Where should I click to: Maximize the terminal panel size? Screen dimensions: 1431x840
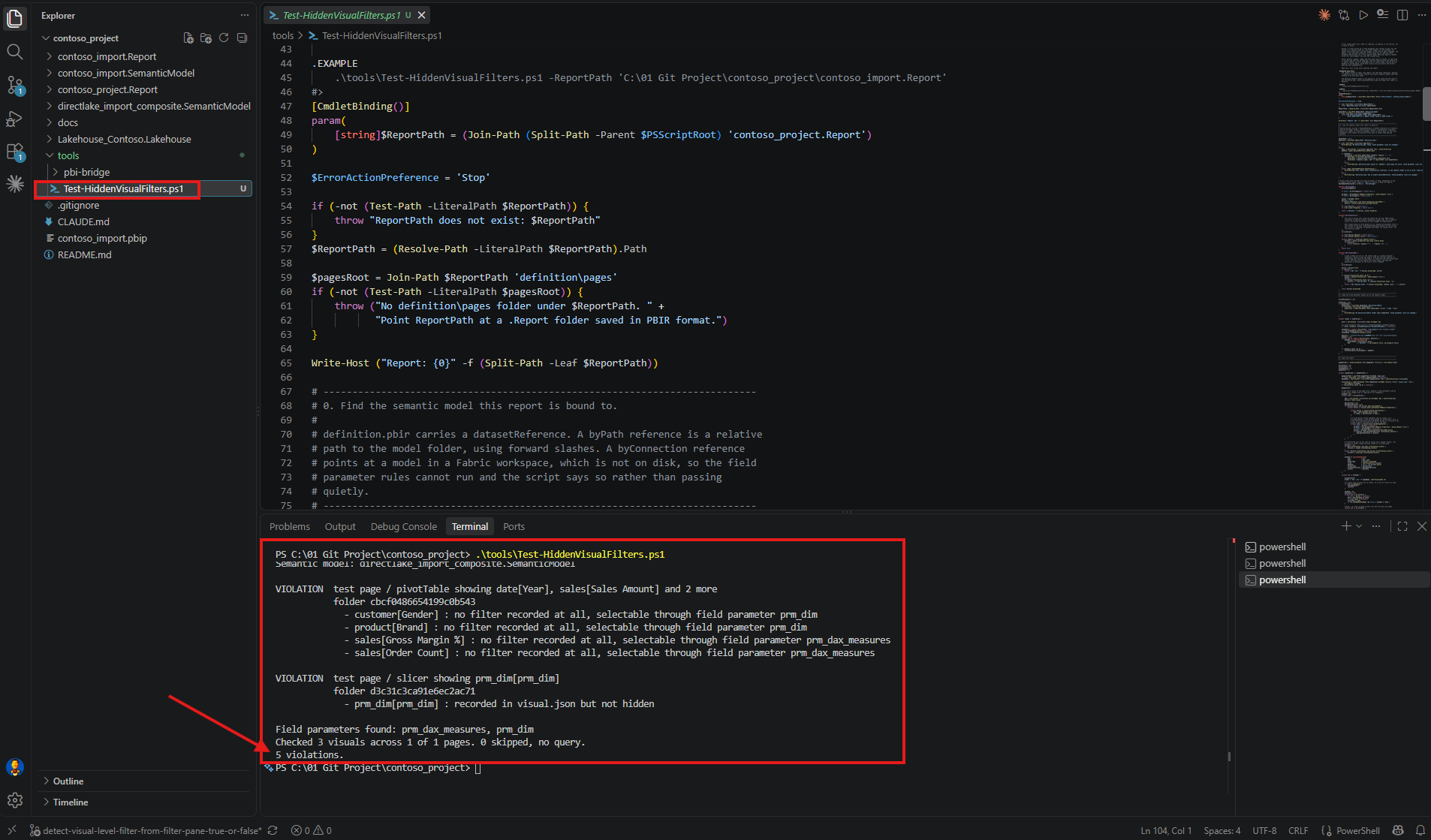pyautogui.click(x=1402, y=526)
